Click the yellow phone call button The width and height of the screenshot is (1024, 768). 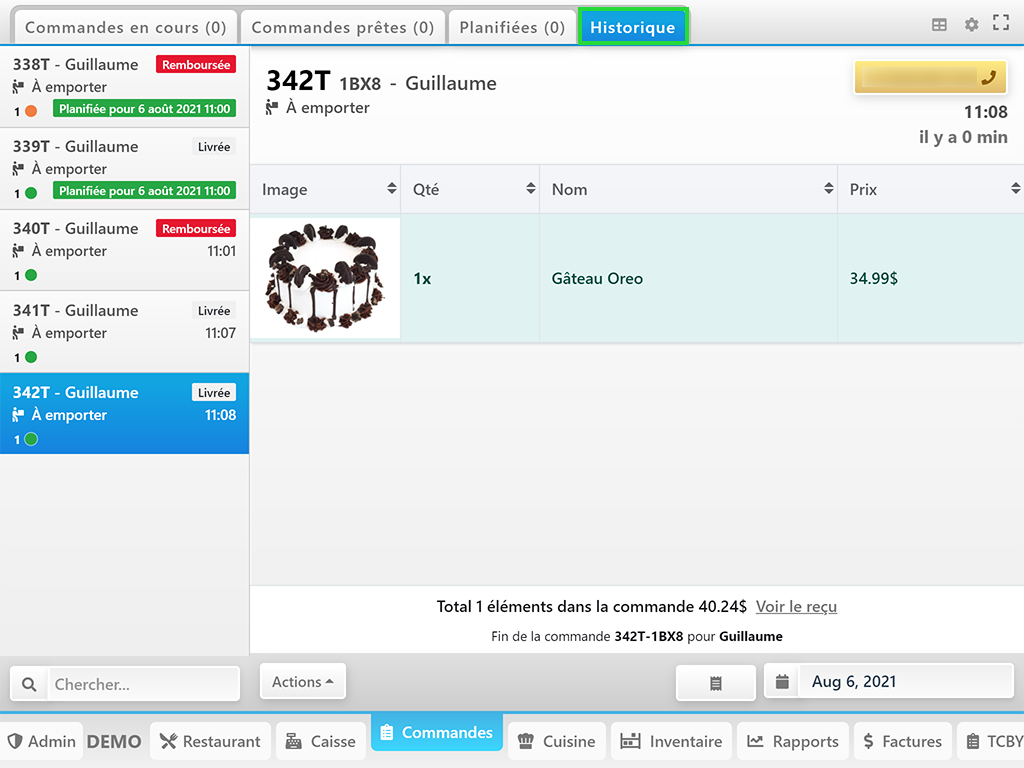(930, 77)
